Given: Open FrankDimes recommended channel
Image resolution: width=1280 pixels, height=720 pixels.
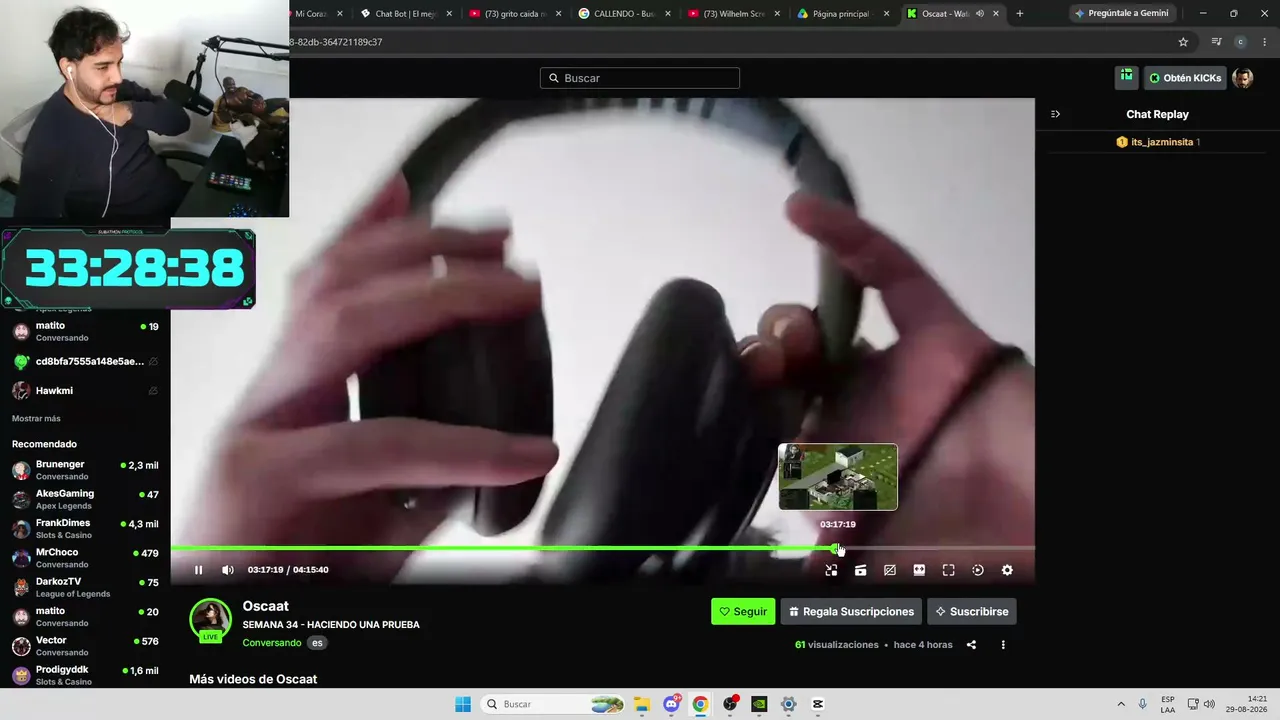Looking at the screenshot, I should click(85, 528).
